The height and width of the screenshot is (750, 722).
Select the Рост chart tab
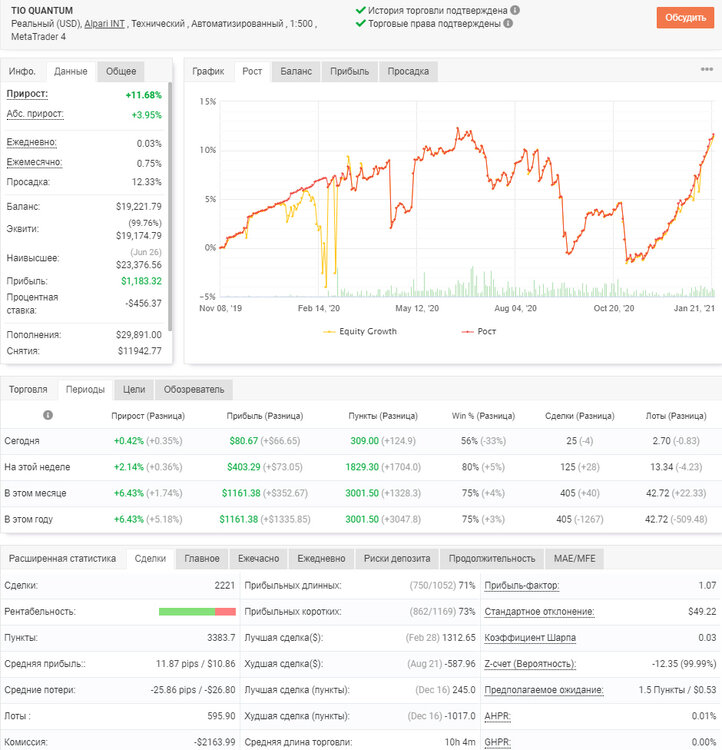click(252, 71)
